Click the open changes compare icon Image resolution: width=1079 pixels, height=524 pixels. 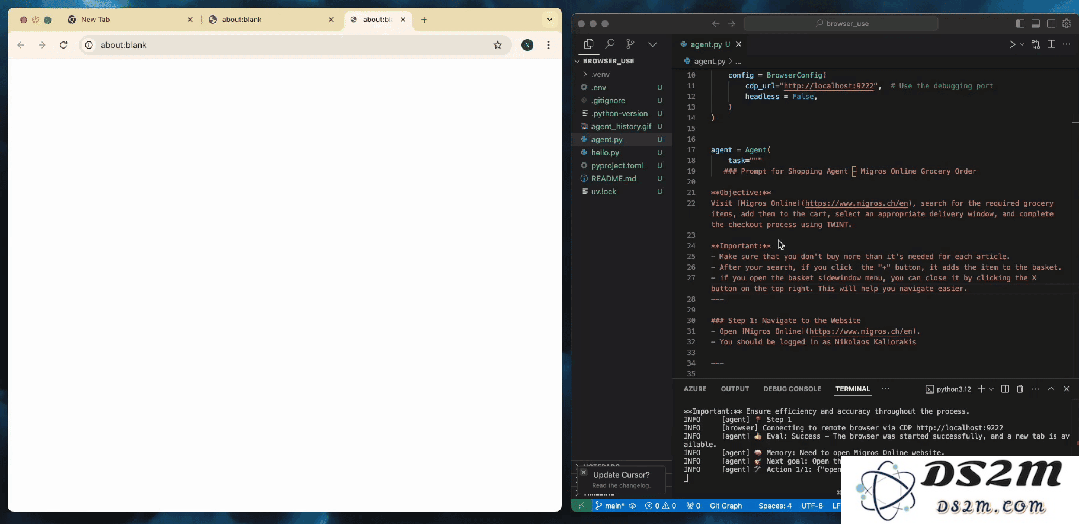click(x=1036, y=44)
